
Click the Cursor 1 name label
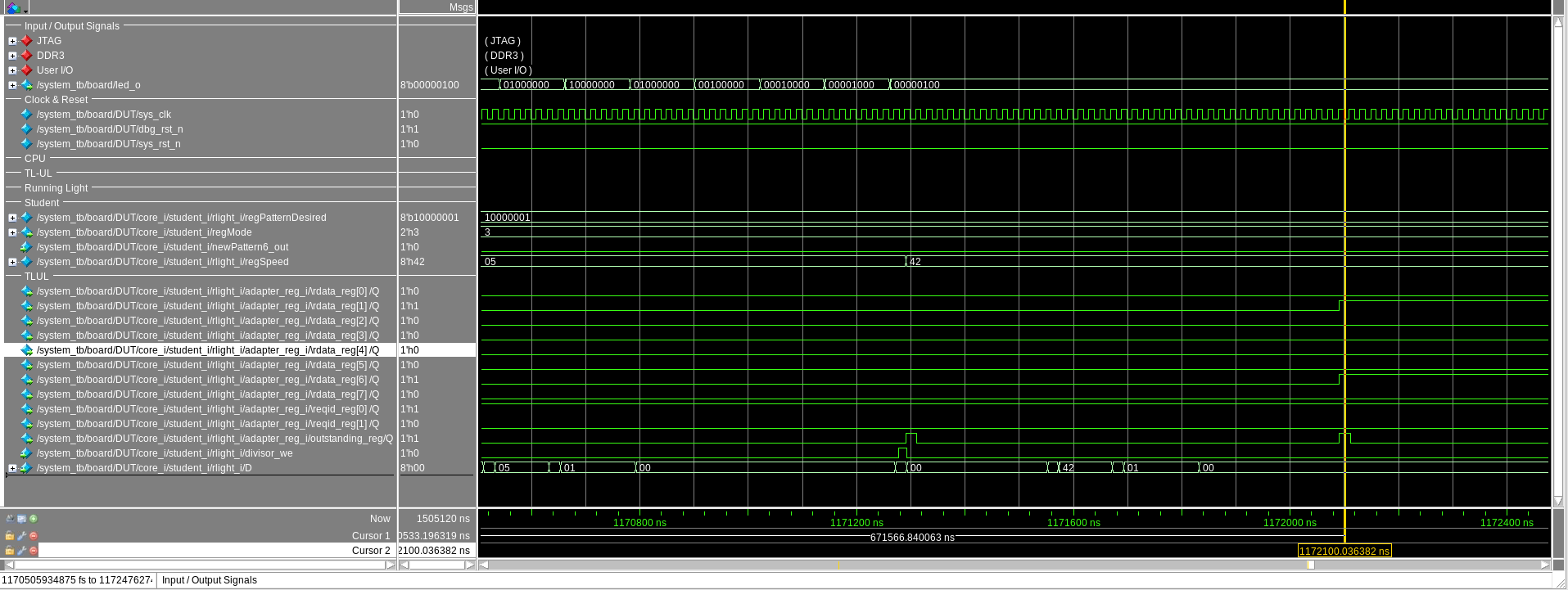click(x=371, y=536)
